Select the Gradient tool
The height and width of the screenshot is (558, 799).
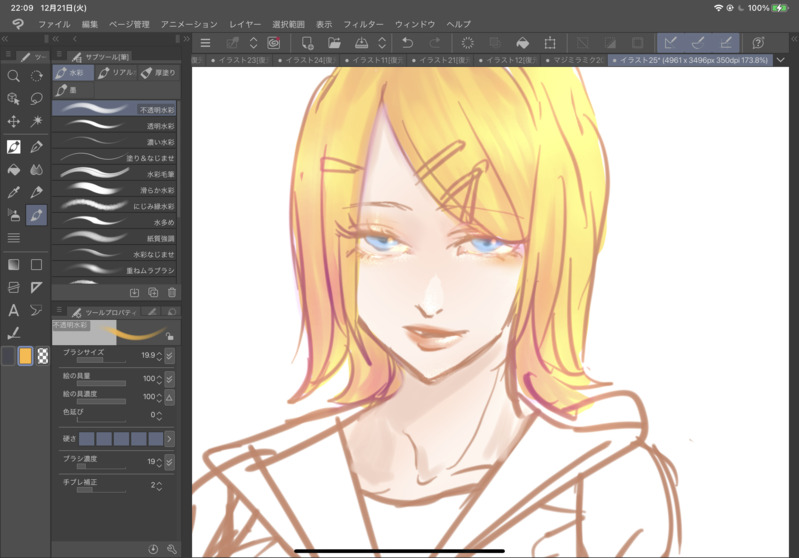click(14, 264)
